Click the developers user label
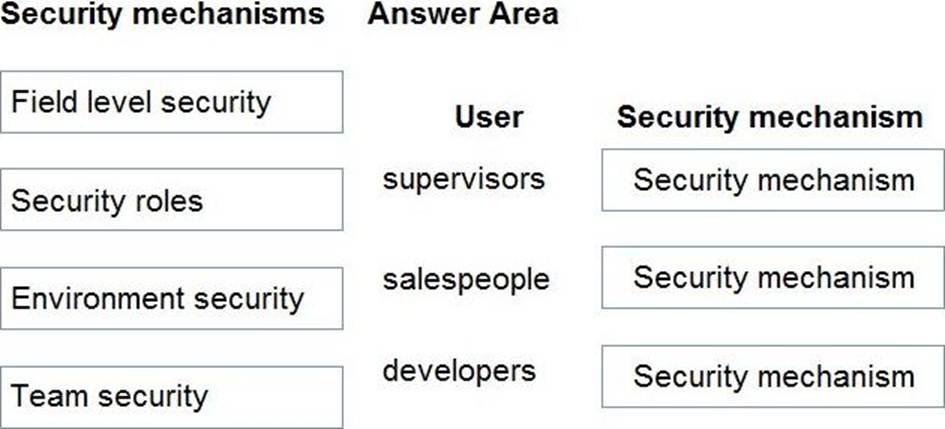945x429 pixels. click(459, 371)
